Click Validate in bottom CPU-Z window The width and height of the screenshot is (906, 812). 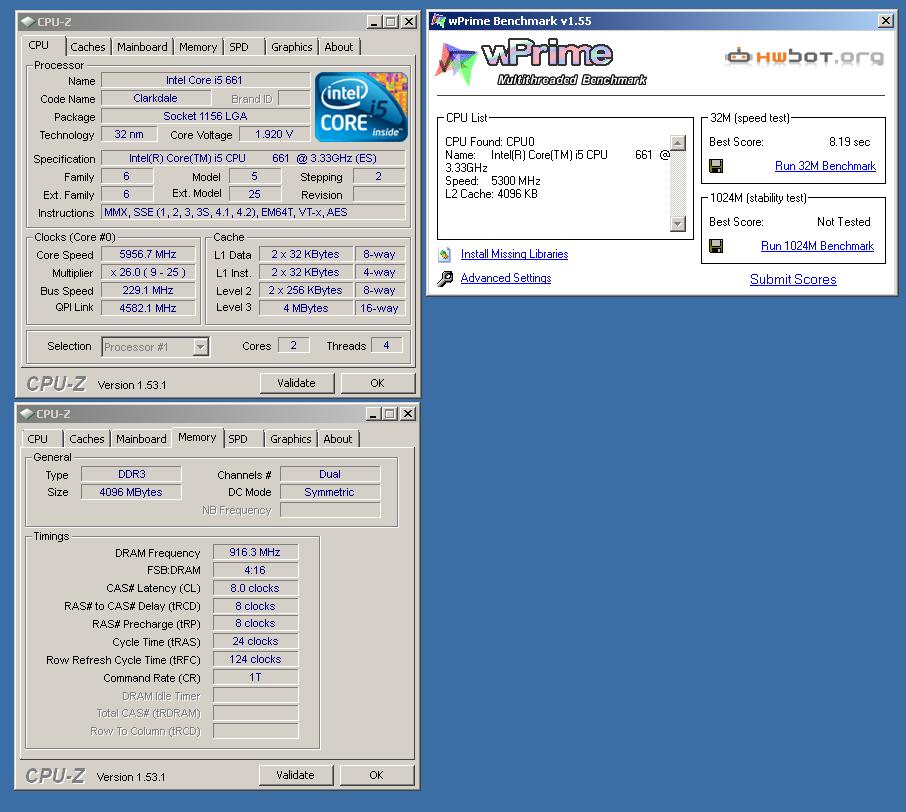pos(295,775)
